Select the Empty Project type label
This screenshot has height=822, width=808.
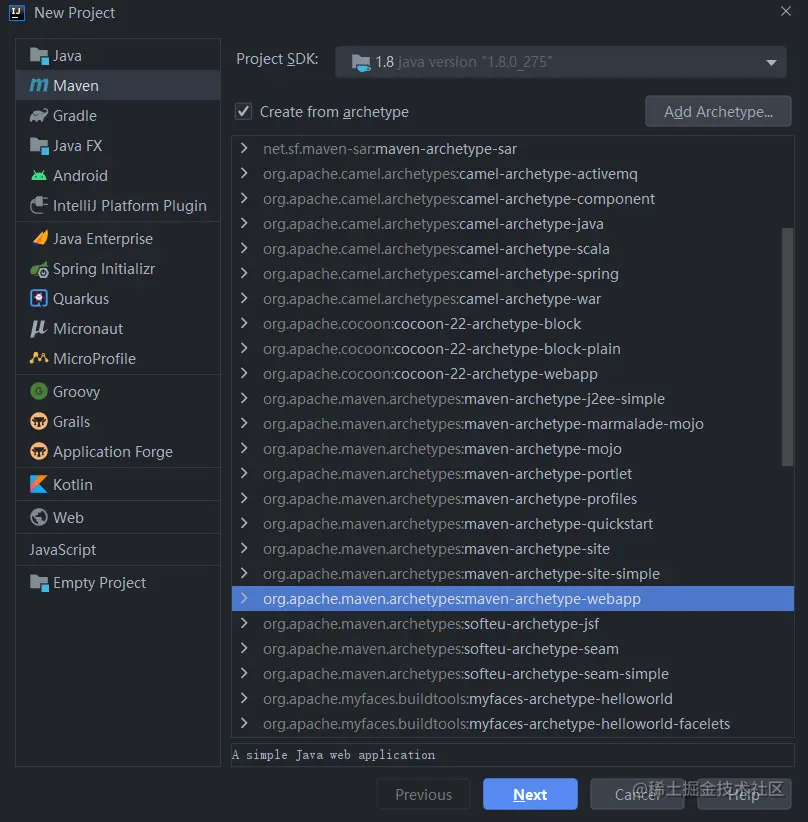click(x=99, y=582)
